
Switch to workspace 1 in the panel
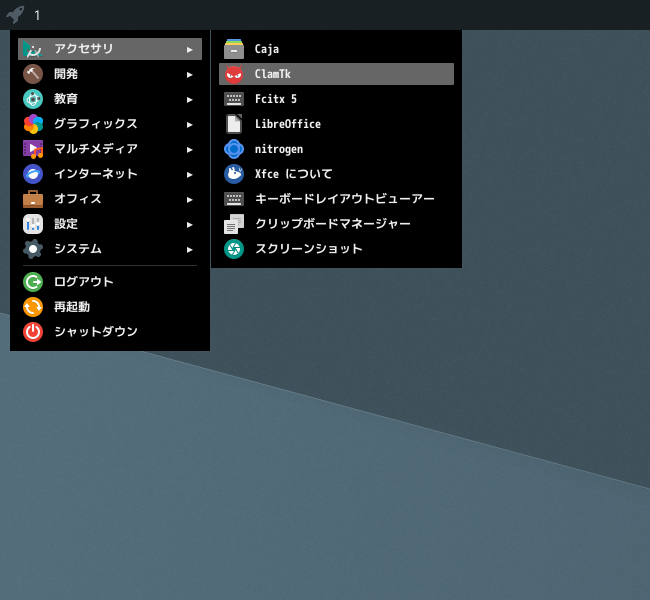pyautogui.click(x=37, y=16)
